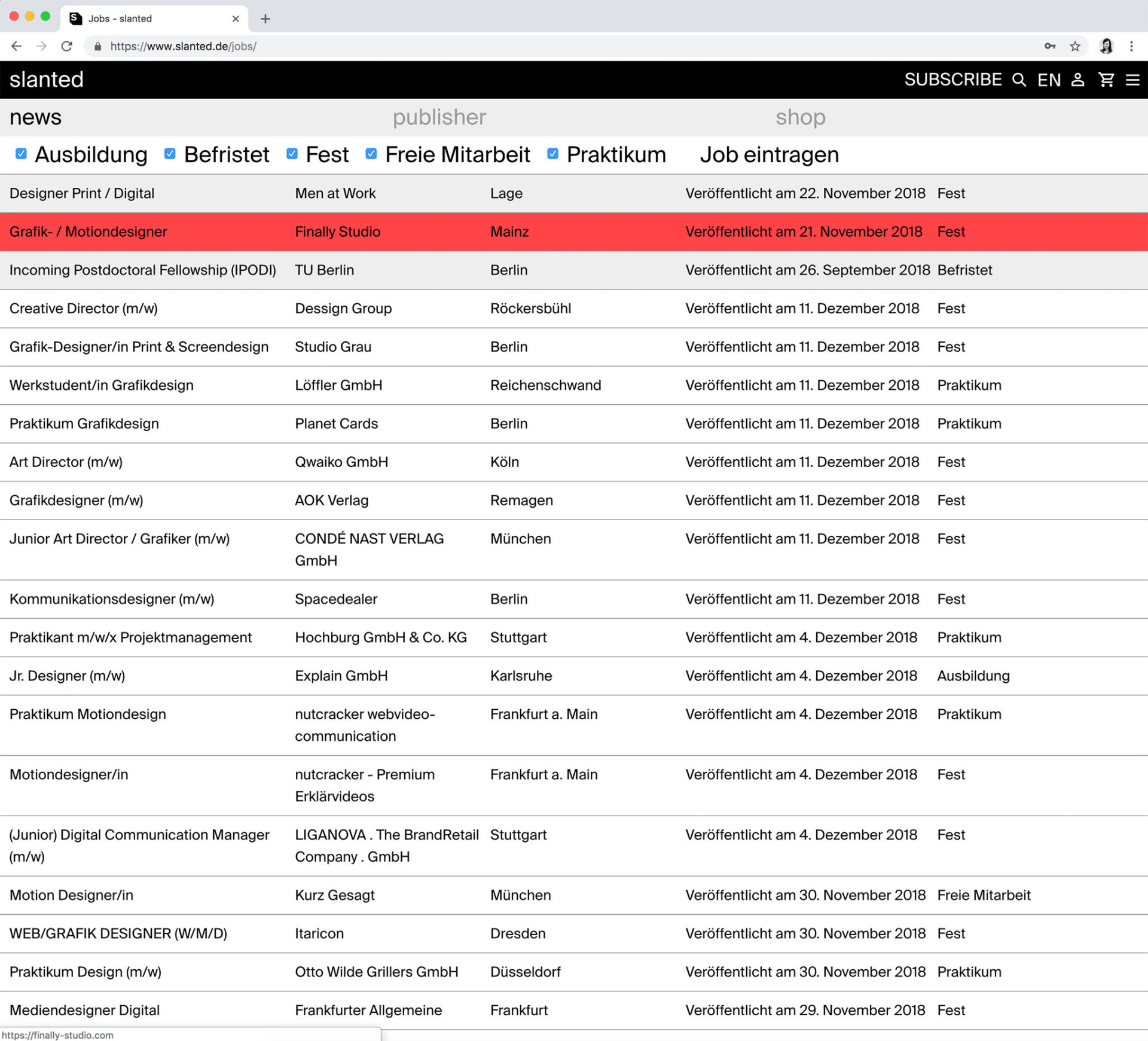Click the padlock site info icon
Image resolution: width=1148 pixels, height=1041 pixels.
point(98,47)
